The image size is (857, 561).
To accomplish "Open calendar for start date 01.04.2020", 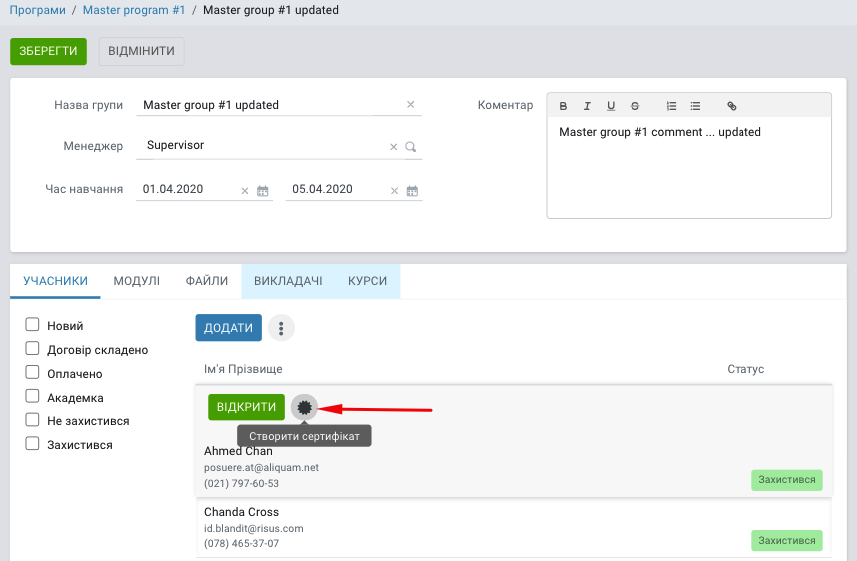I will point(263,191).
